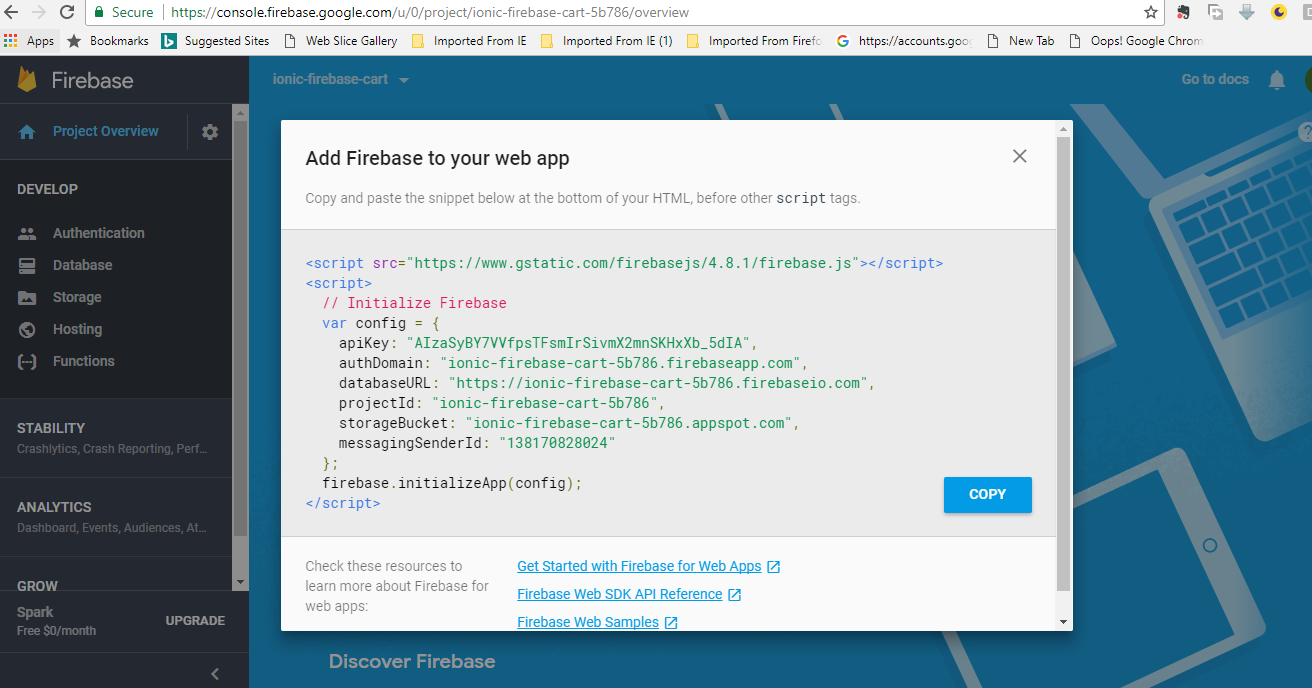Open project settings gear icon

[210, 132]
